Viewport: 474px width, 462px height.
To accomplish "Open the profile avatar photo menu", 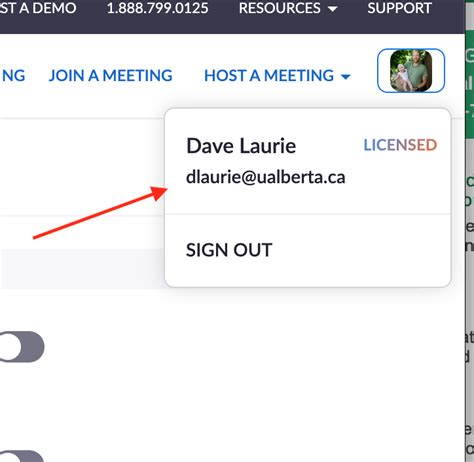I will (411, 71).
